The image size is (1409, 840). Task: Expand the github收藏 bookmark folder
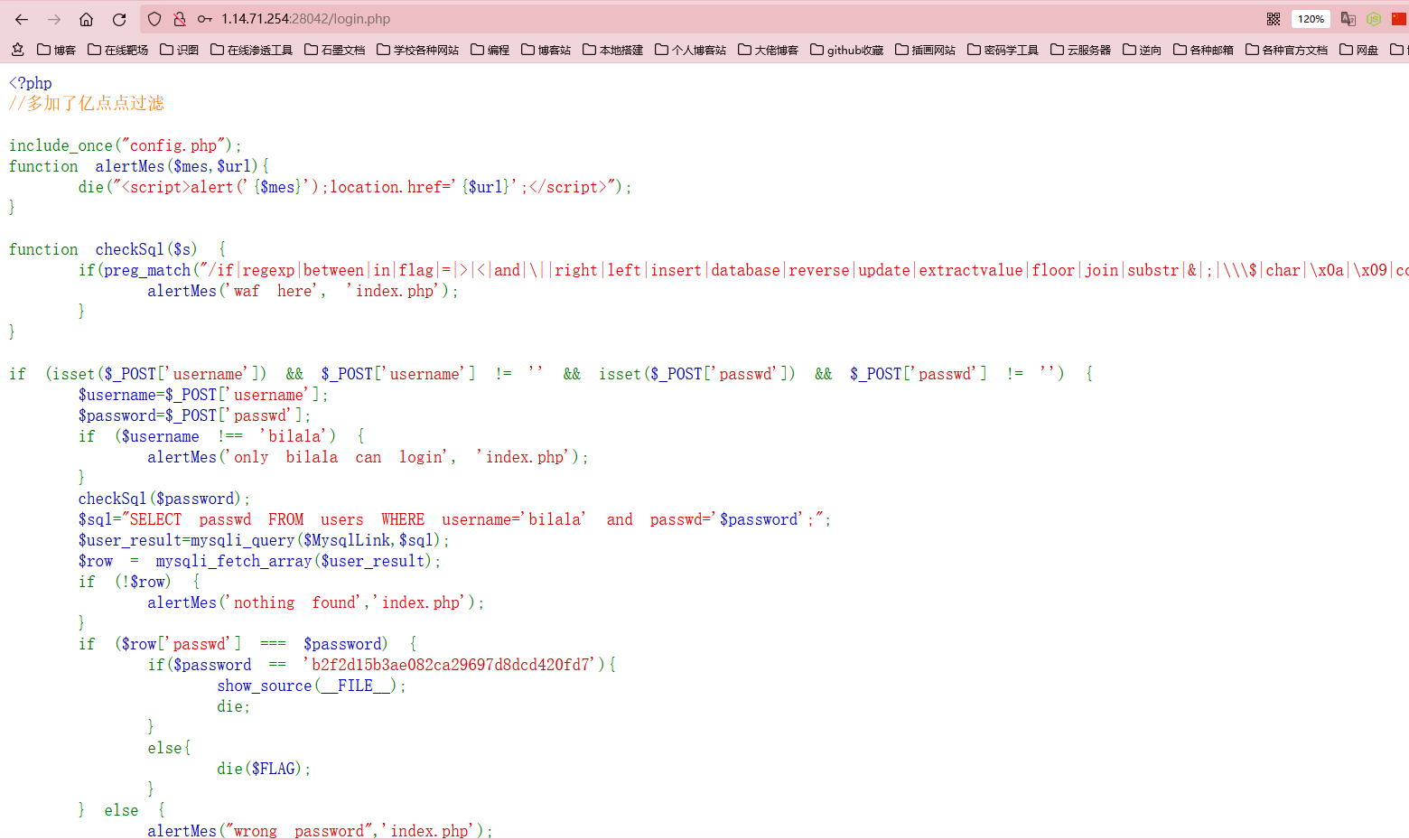tap(846, 50)
